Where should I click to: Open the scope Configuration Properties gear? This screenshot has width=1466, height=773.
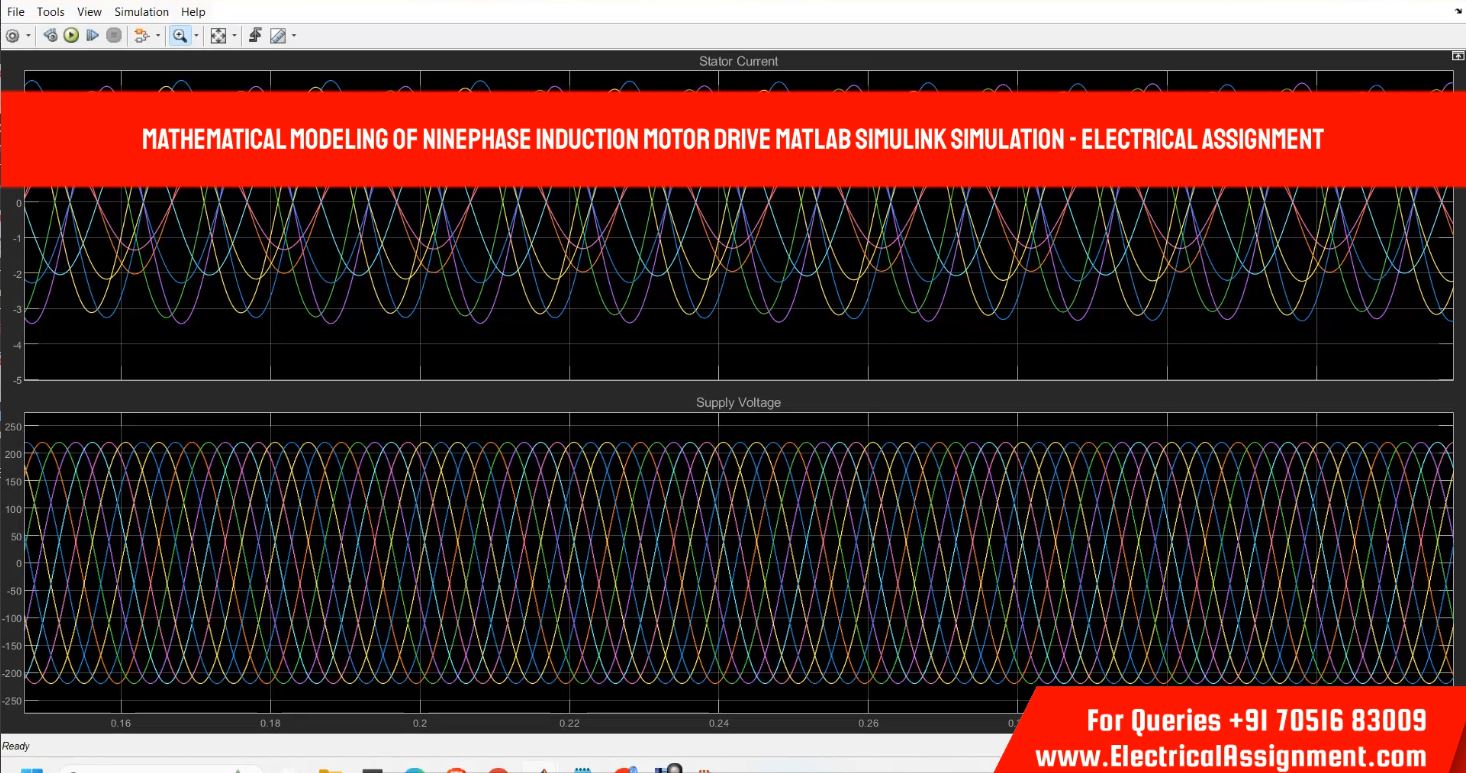[12, 36]
